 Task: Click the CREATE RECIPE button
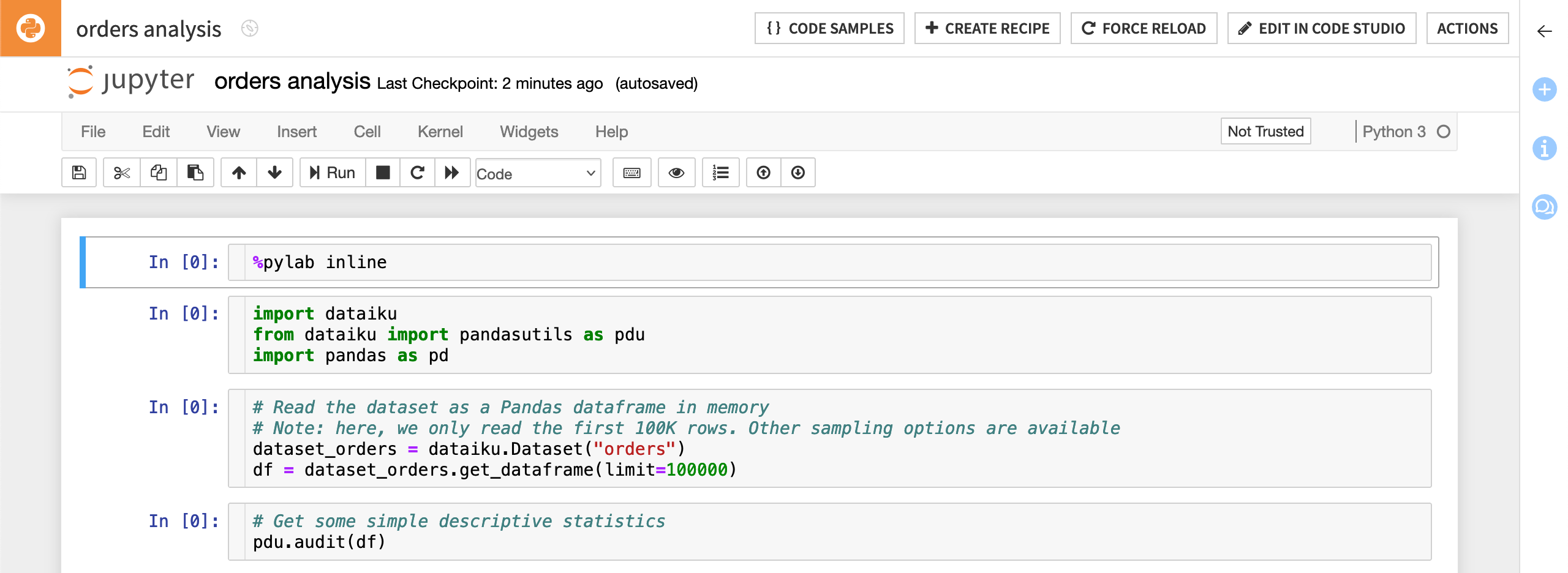coord(987,28)
